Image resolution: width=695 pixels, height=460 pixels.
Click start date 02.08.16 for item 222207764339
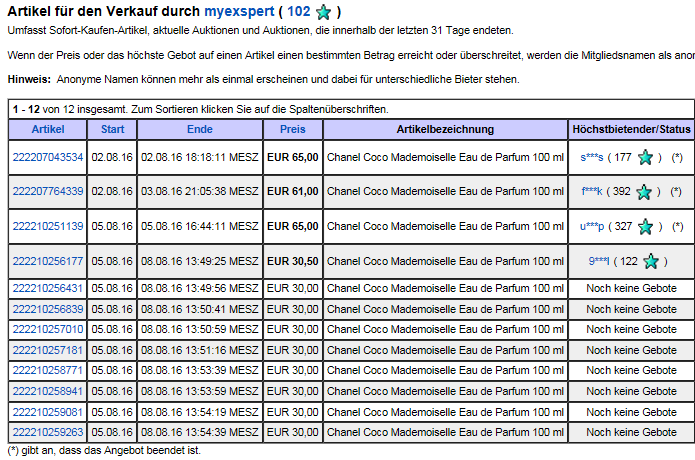112,191
